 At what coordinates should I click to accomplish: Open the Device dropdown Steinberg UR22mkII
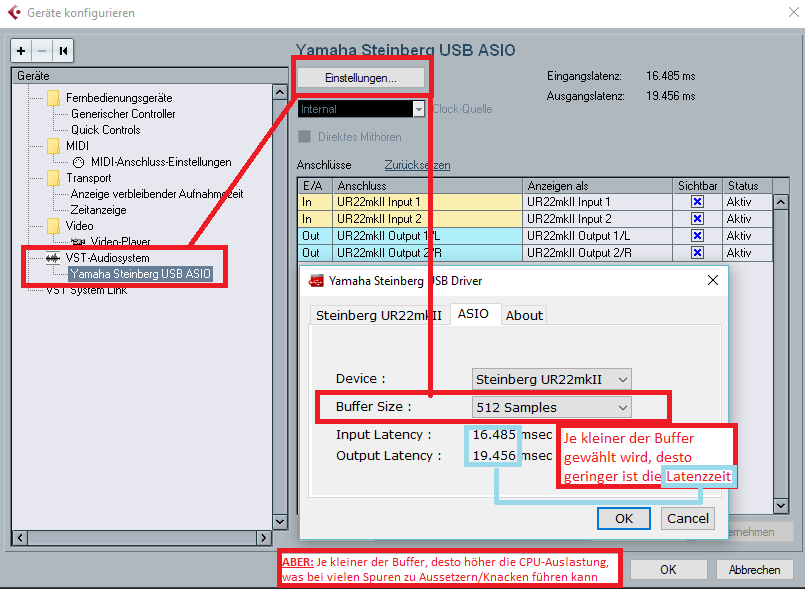click(551, 379)
